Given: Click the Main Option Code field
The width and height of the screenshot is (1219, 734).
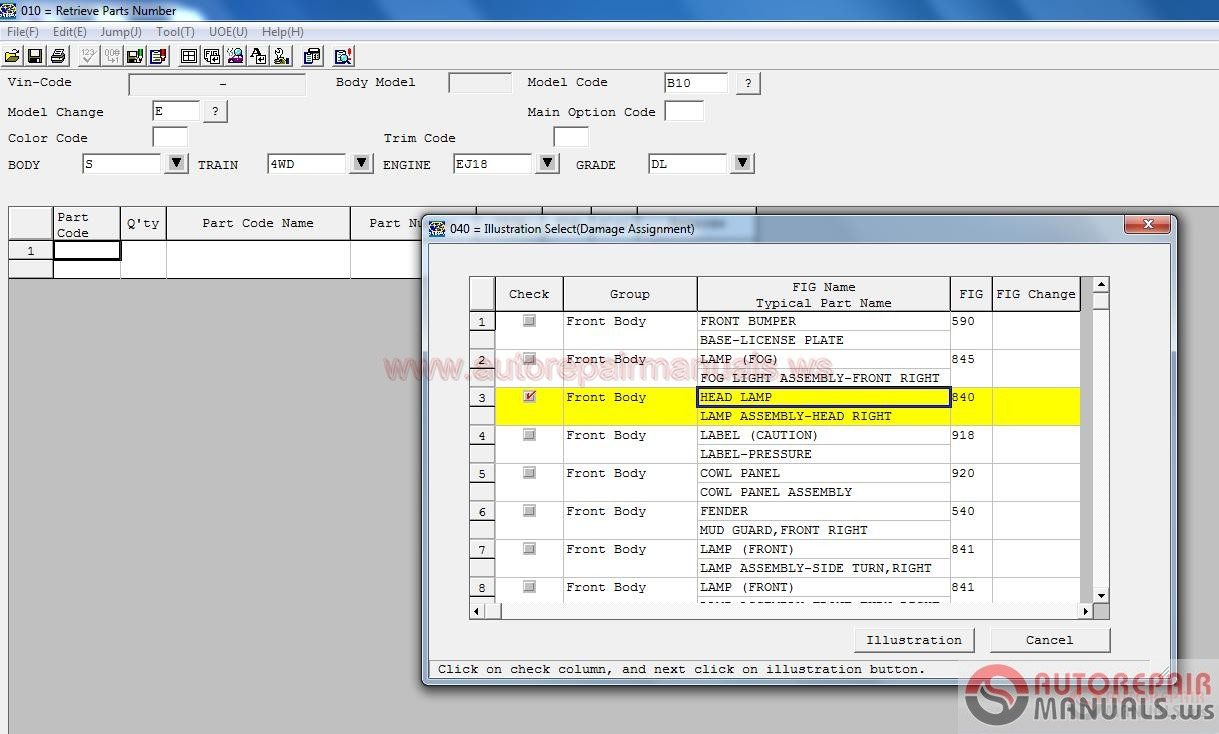Looking at the screenshot, I should (684, 111).
